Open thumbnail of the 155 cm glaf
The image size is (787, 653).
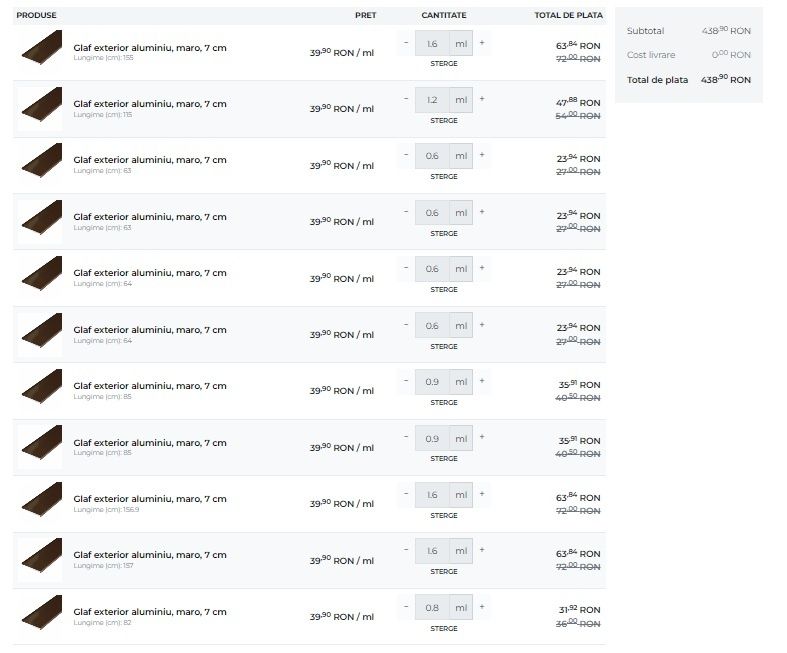[41, 48]
